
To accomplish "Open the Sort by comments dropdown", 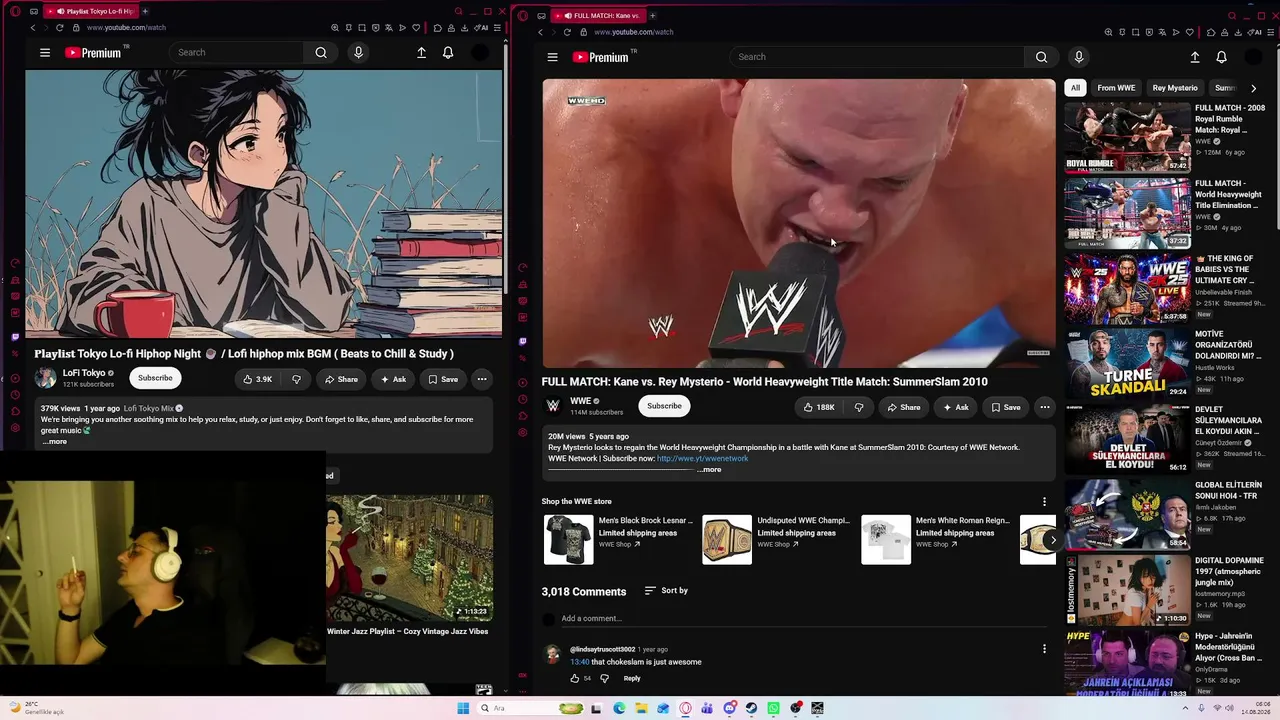I will pyautogui.click(x=666, y=591).
